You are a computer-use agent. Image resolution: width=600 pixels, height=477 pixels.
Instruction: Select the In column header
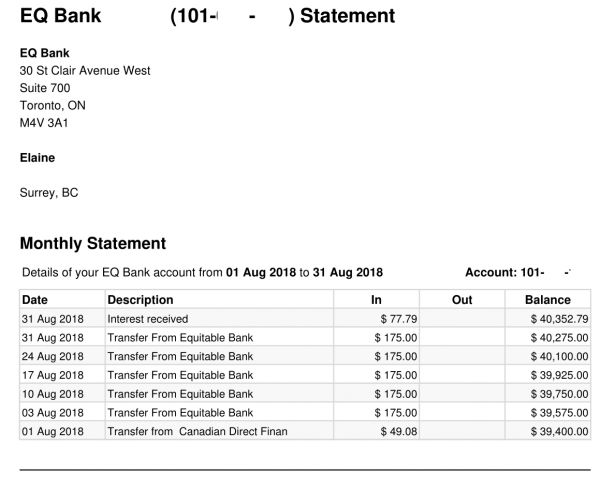(376, 300)
